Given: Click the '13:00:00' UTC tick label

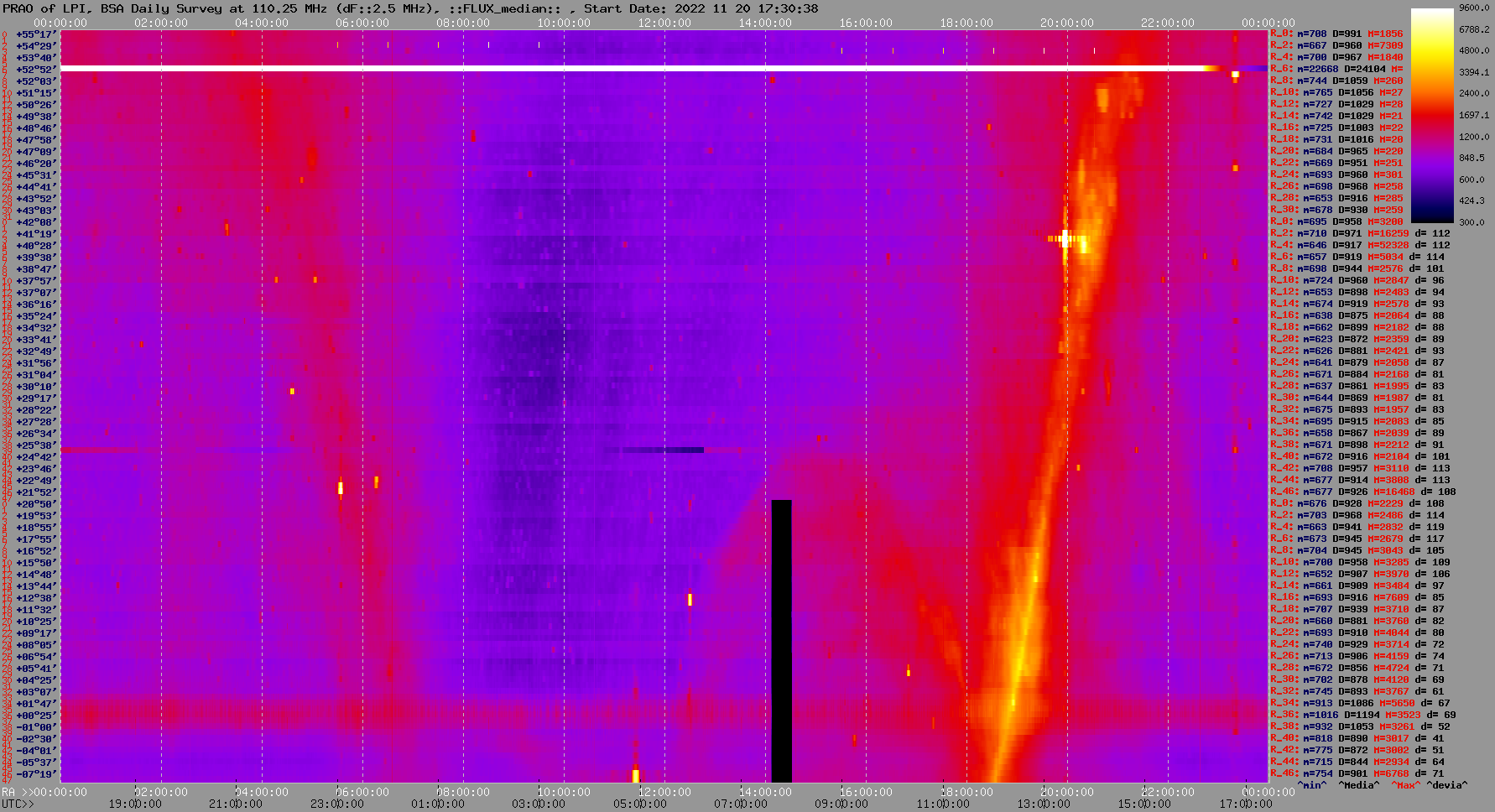Looking at the screenshot, I should (x=1043, y=804).
